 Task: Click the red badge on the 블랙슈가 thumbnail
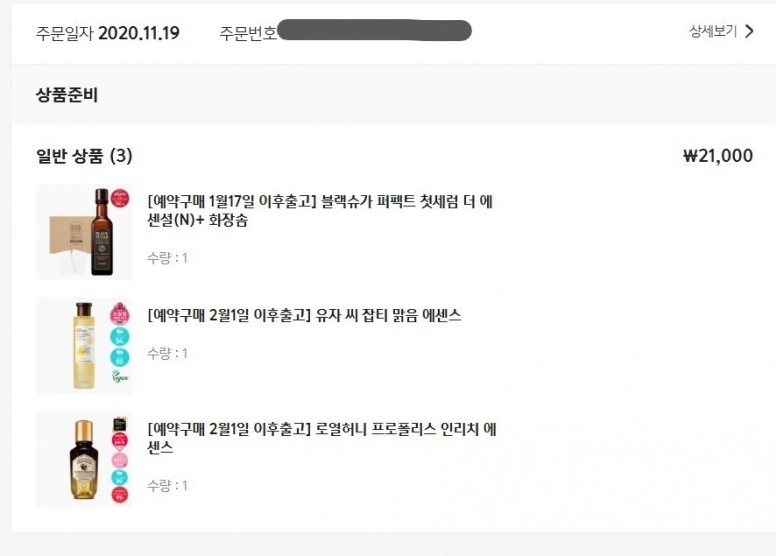click(120, 195)
